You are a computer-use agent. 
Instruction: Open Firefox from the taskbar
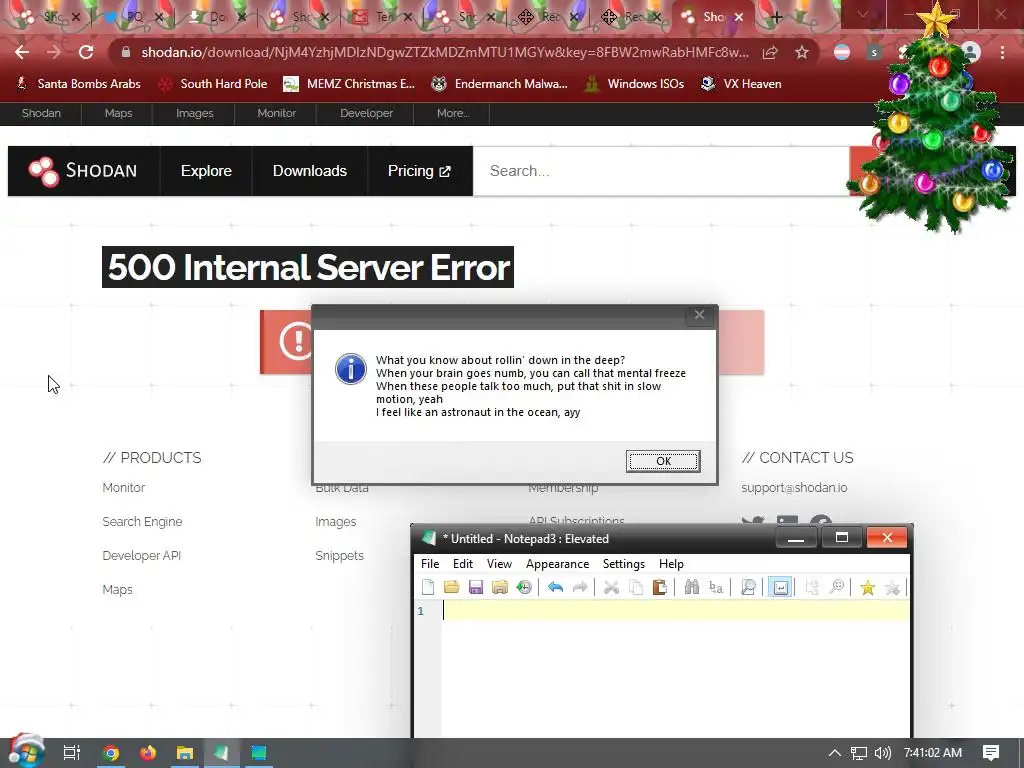click(x=148, y=753)
